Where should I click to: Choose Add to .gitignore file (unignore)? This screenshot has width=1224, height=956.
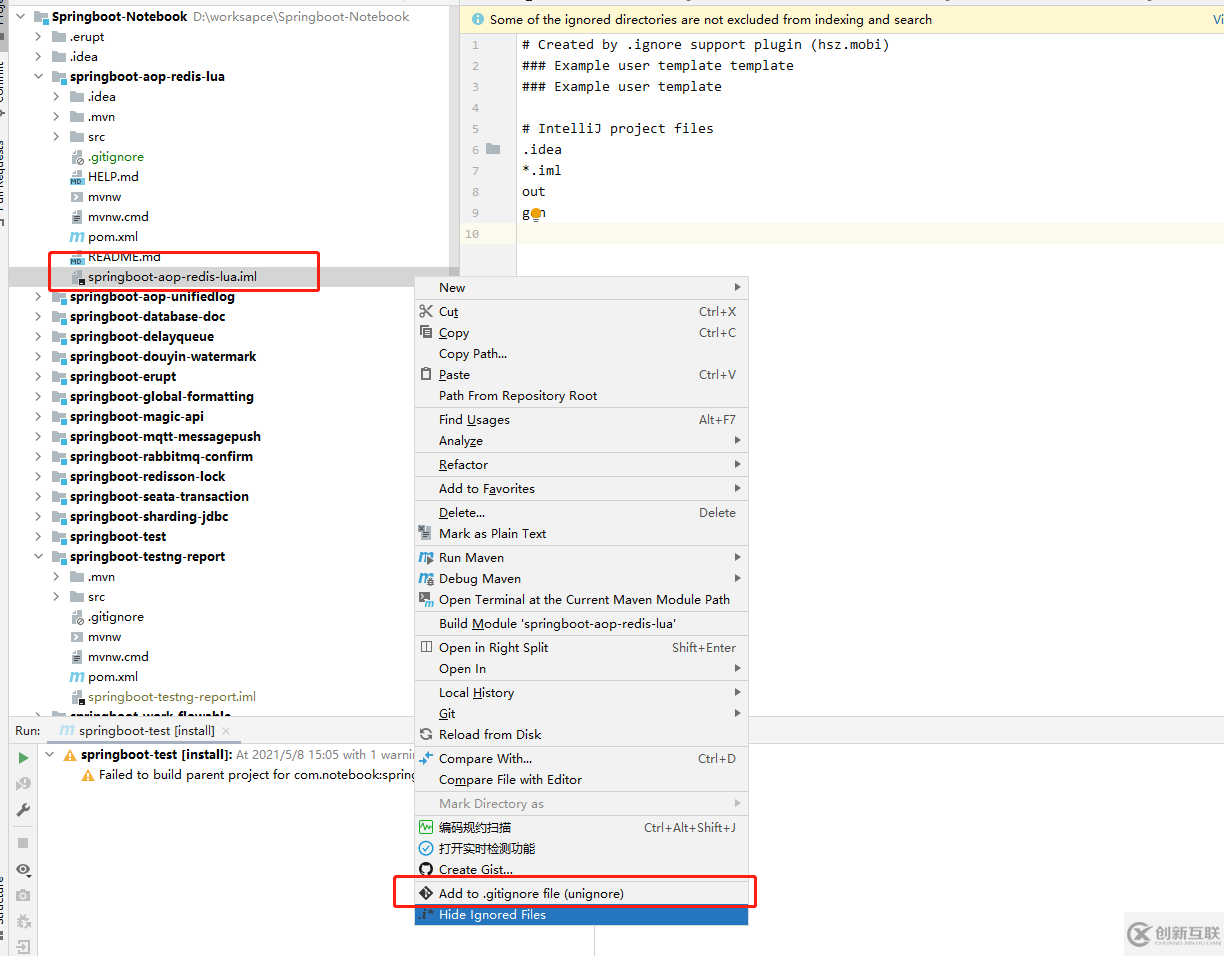[581, 893]
